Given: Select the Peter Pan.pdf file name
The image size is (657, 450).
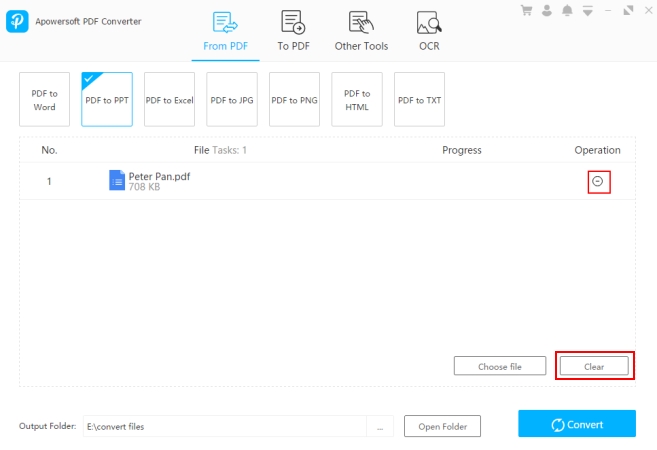Looking at the screenshot, I should [159, 176].
